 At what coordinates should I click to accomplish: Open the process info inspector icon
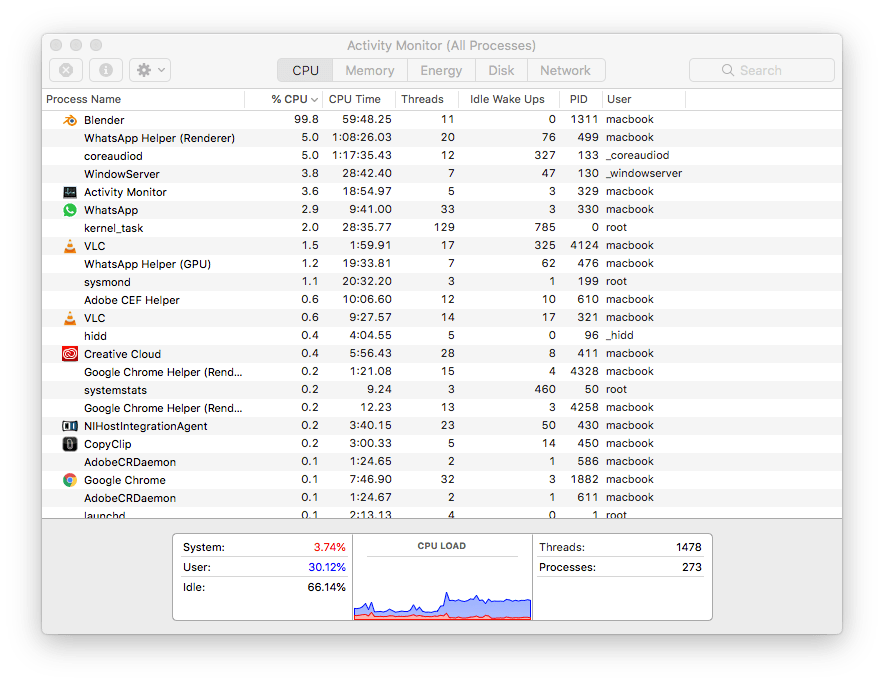pyautogui.click(x=105, y=70)
